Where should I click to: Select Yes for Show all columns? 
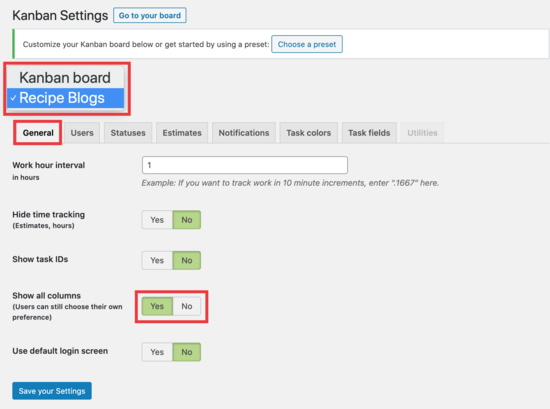coord(157,306)
